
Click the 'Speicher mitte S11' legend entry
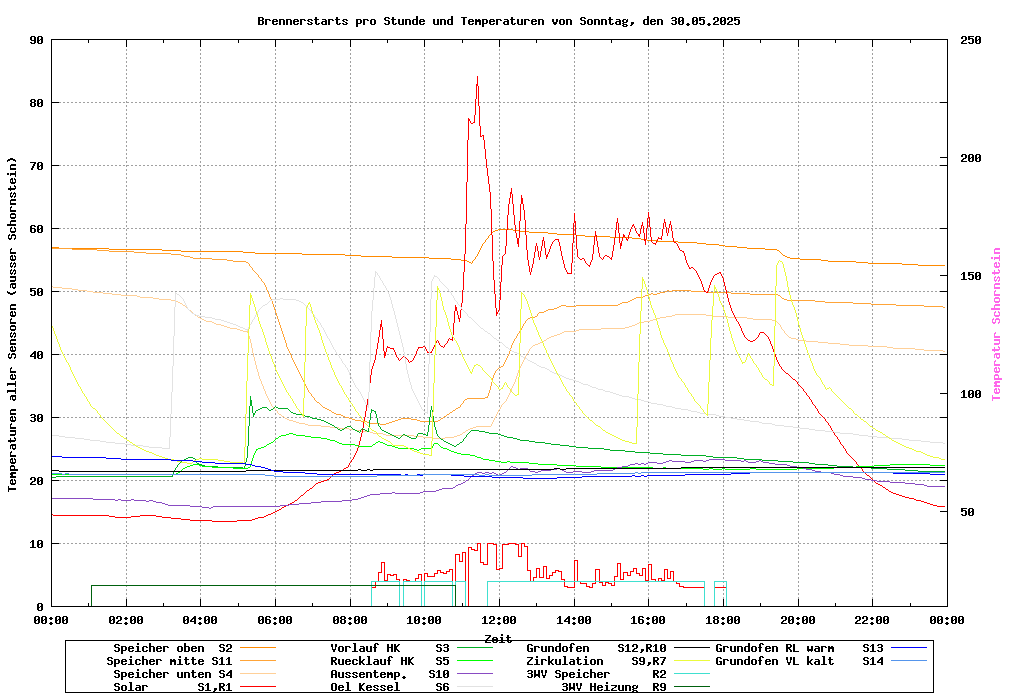tap(169, 661)
